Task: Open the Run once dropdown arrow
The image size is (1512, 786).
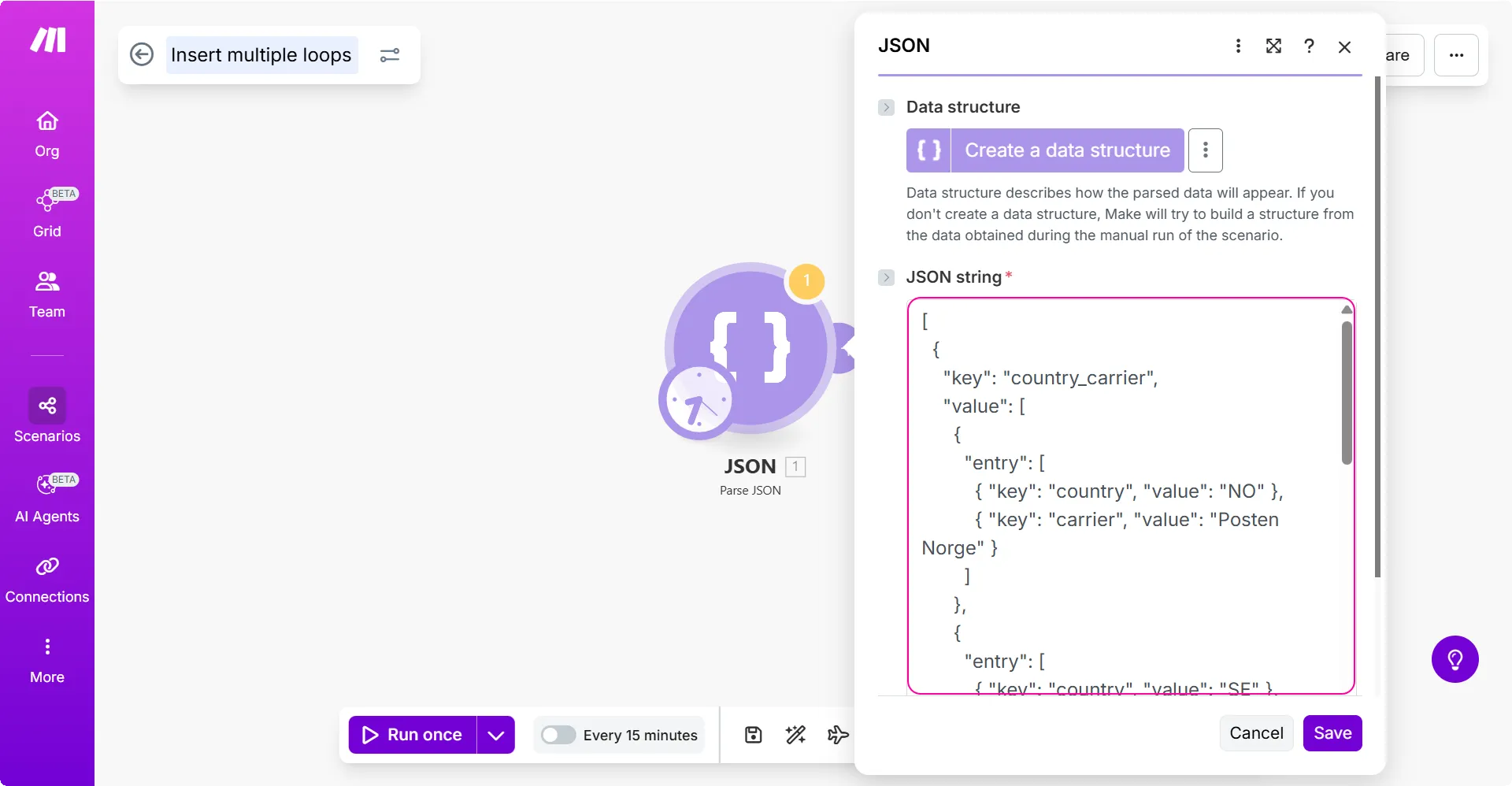Action: coord(495,735)
